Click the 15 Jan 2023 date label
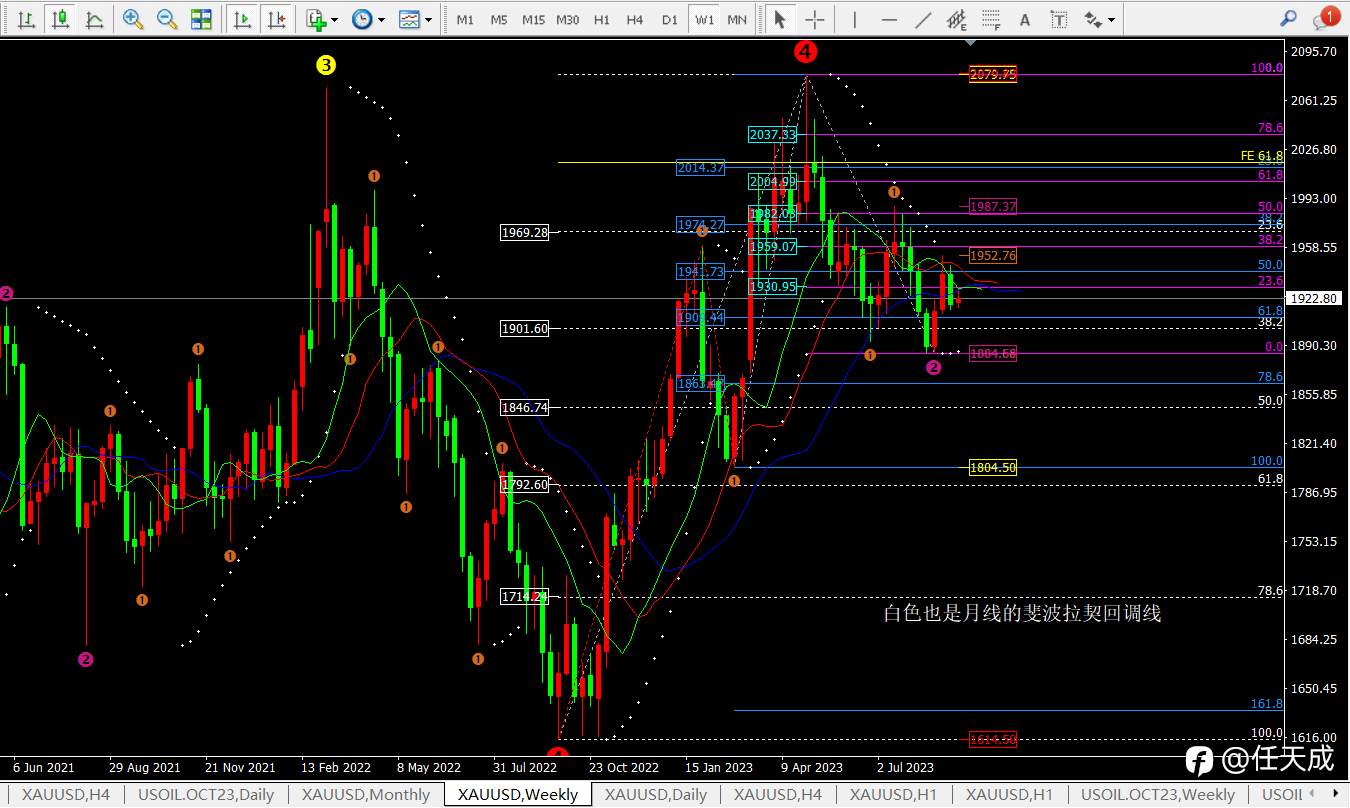Screen dimensions: 1350x808 718,768
